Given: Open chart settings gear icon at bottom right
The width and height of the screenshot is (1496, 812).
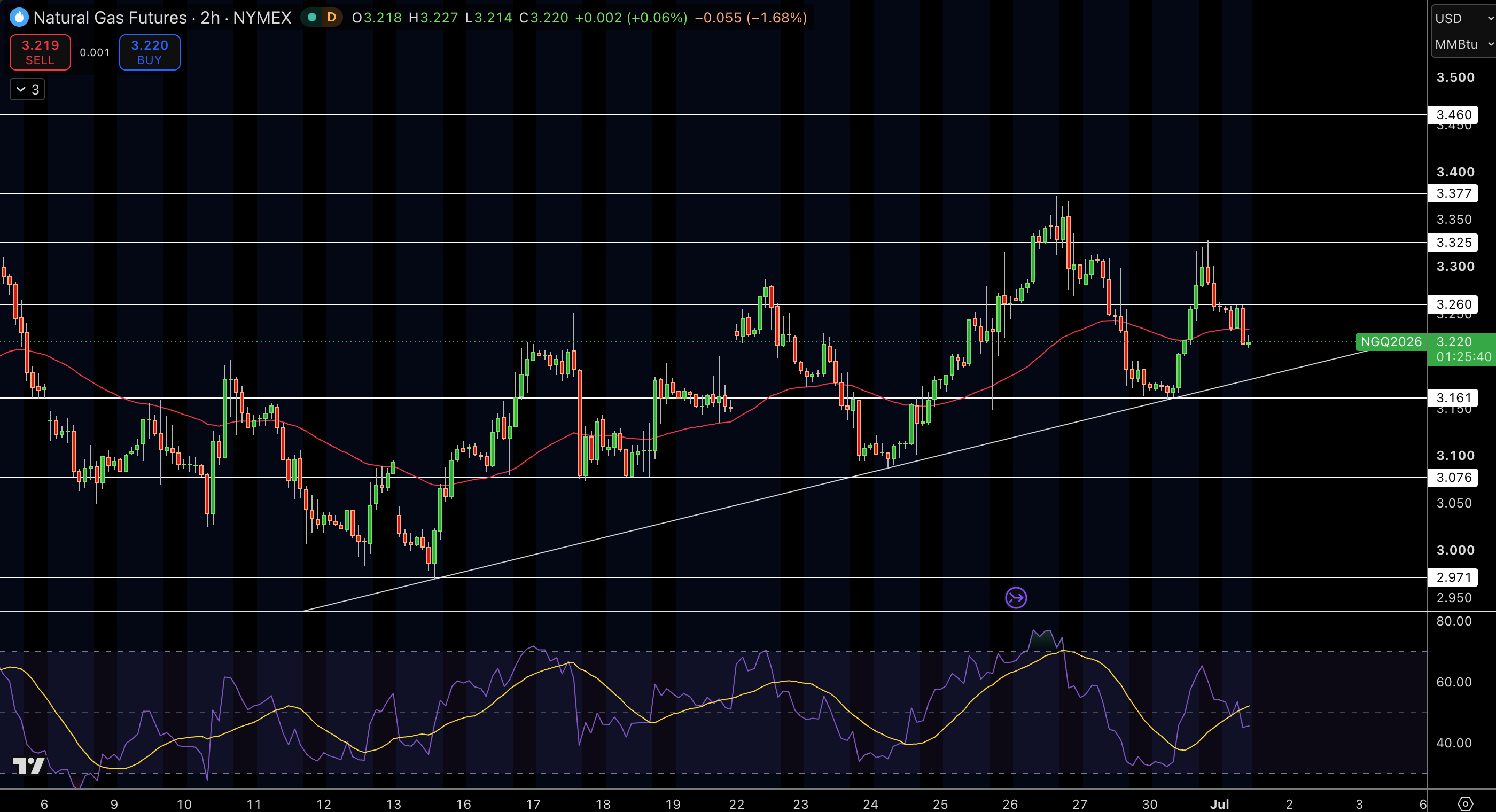Looking at the screenshot, I should (x=1465, y=804).
